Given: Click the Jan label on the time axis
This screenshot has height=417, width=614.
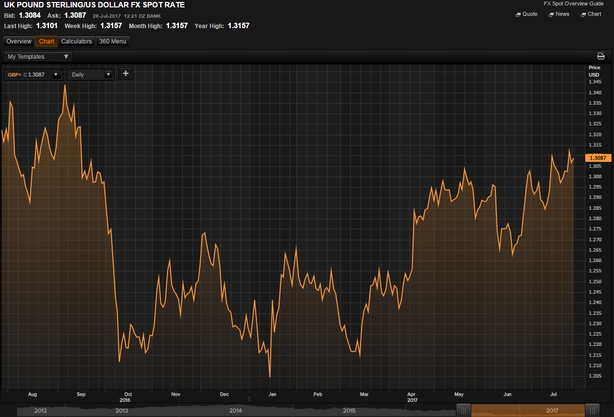Looking at the screenshot, I should click(x=273, y=394).
